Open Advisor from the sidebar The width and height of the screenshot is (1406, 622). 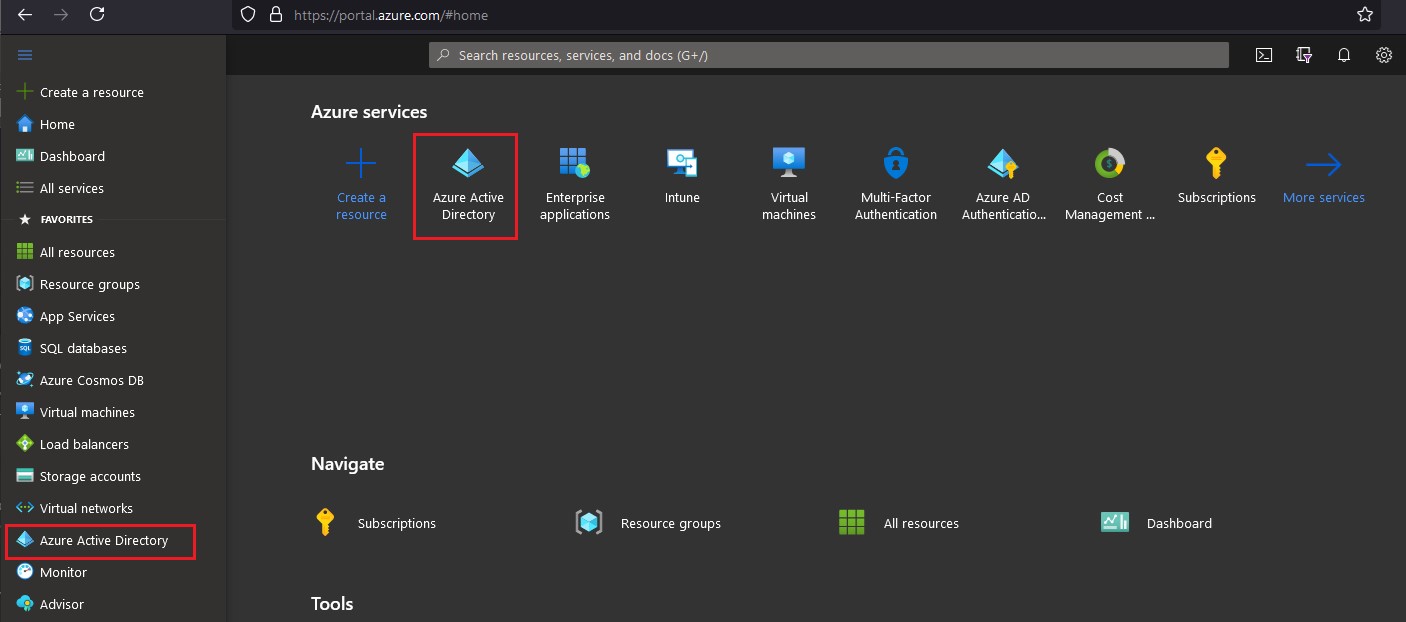[61, 604]
